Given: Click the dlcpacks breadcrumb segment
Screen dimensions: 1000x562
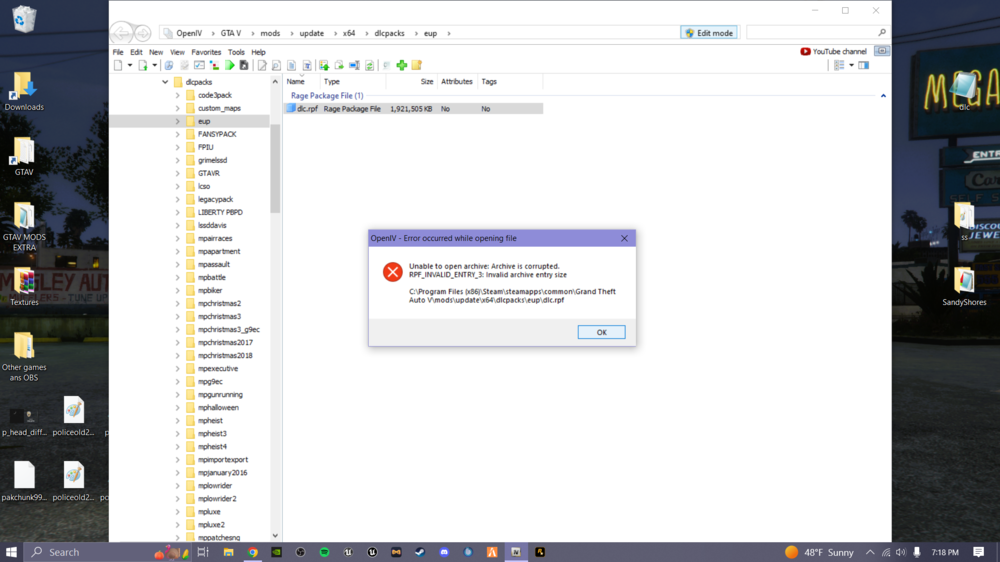Looking at the screenshot, I should [389, 33].
